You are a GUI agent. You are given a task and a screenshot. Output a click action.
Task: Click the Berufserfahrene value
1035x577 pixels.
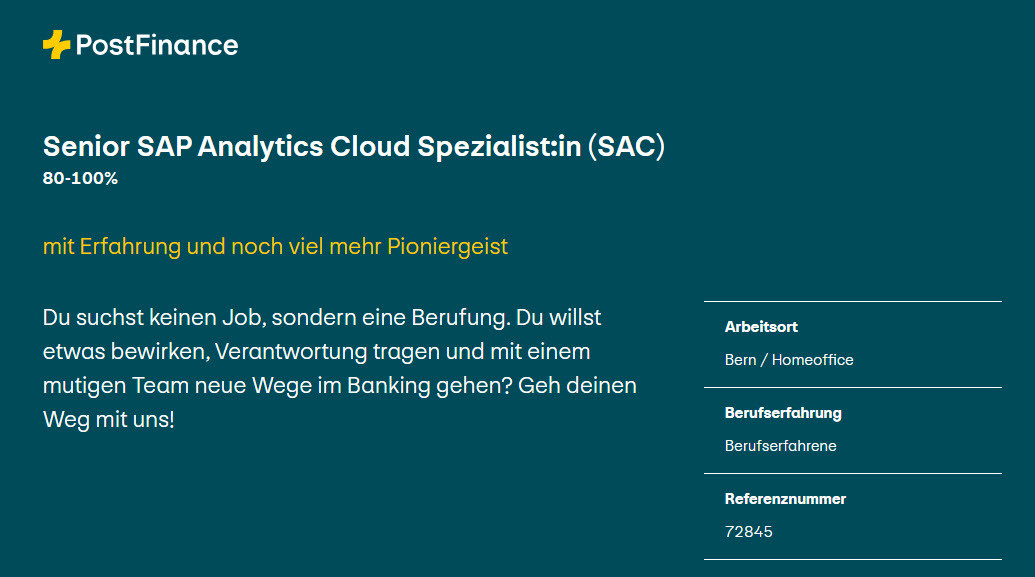(780, 446)
